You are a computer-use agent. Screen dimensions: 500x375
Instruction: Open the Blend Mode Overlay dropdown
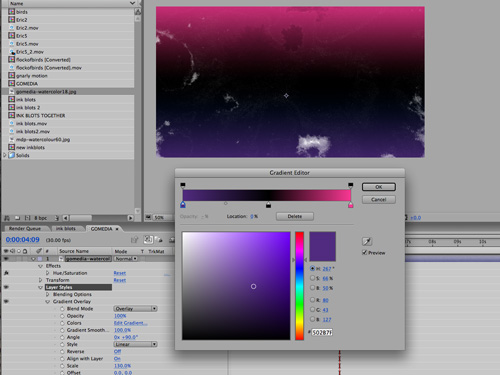click(135, 309)
